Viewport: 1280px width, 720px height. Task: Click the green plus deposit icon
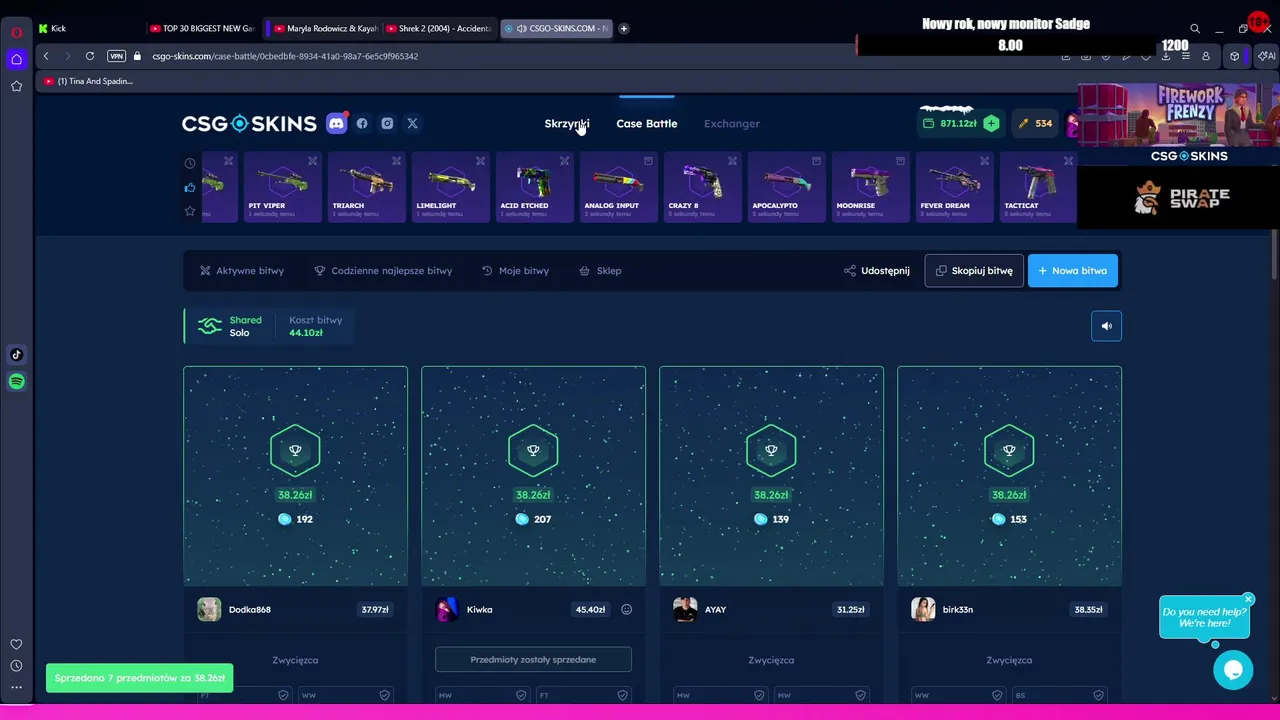click(991, 123)
